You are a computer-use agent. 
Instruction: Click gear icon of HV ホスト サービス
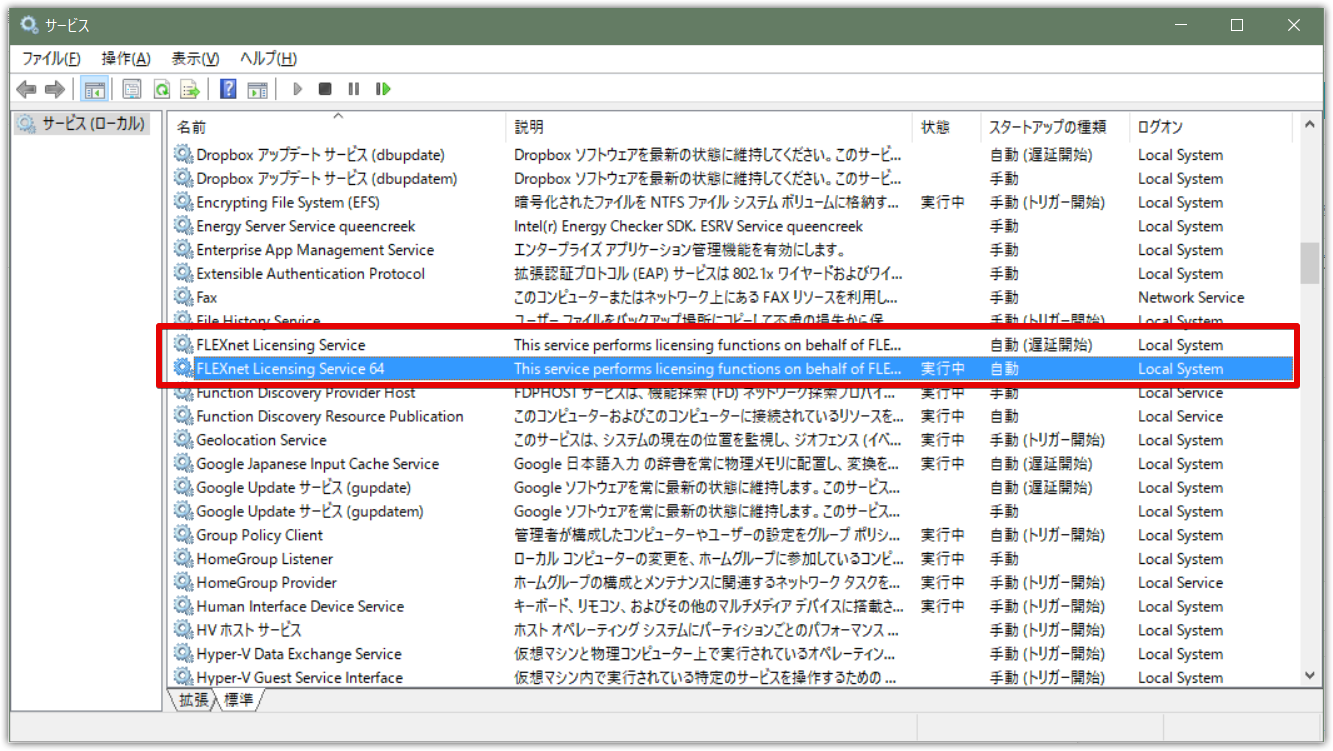[x=183, y=630]
